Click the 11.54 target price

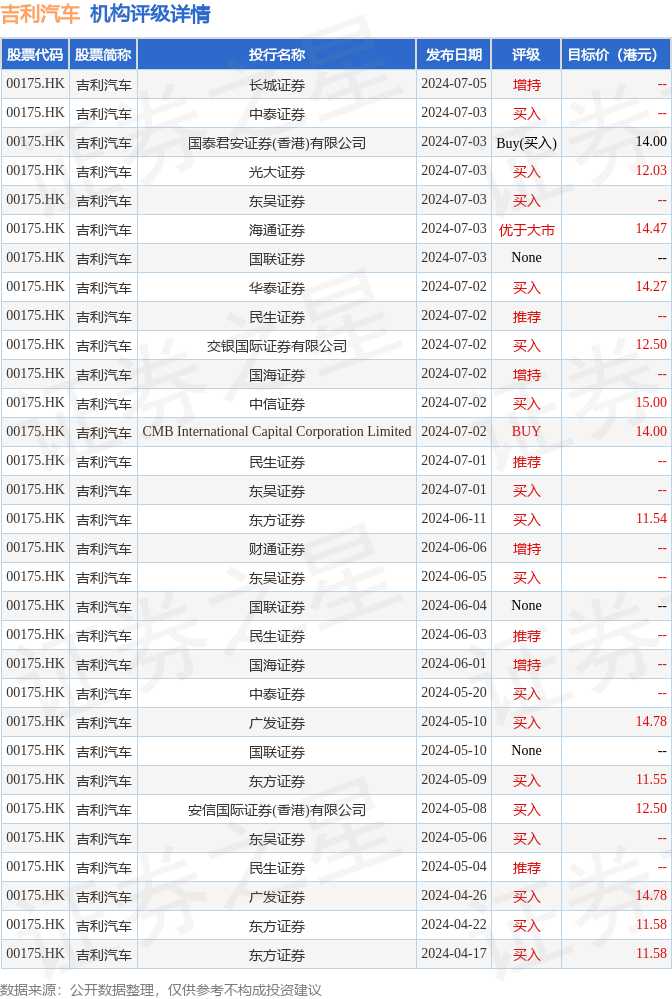pyautogui.click(x=651, y=519)
